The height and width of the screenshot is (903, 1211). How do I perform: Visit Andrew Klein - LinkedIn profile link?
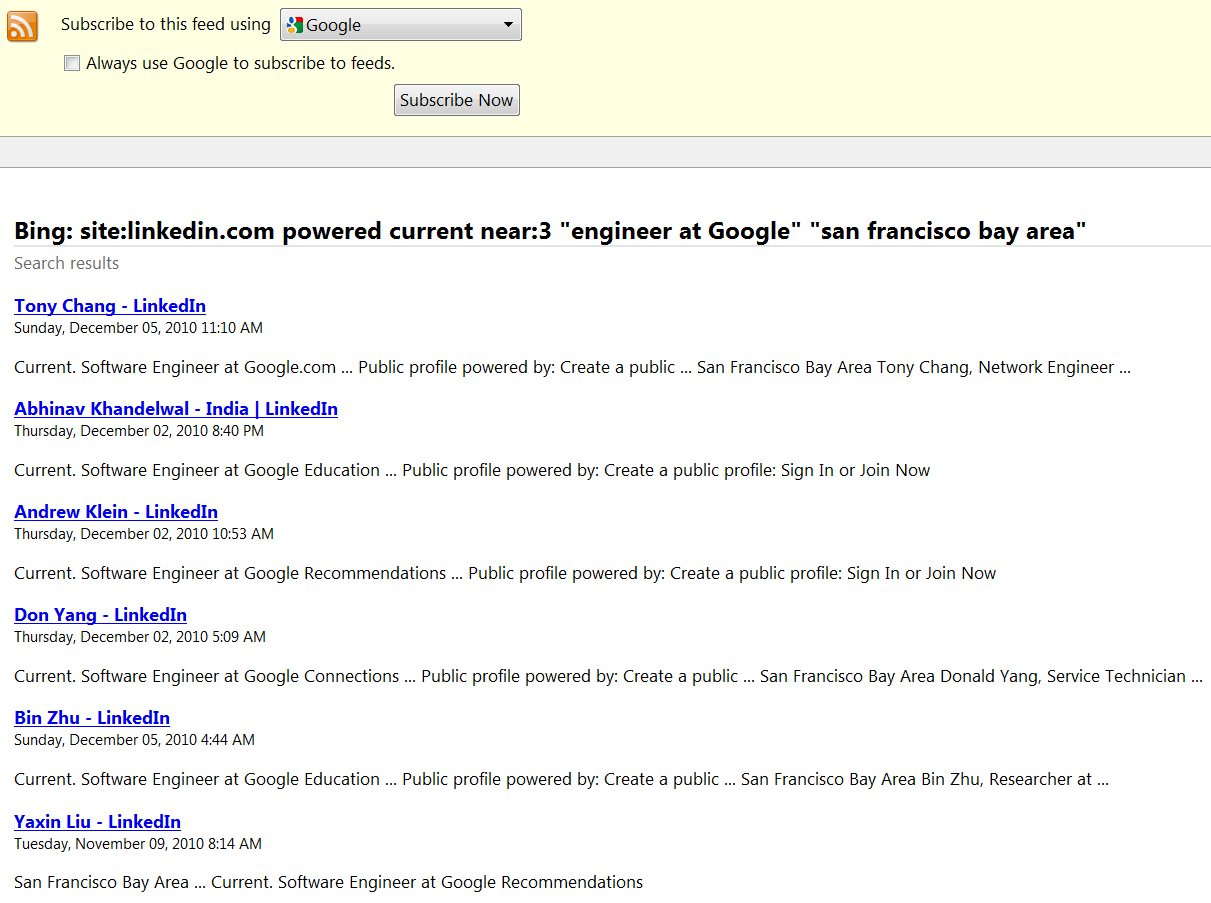click(x=116, y=512)
